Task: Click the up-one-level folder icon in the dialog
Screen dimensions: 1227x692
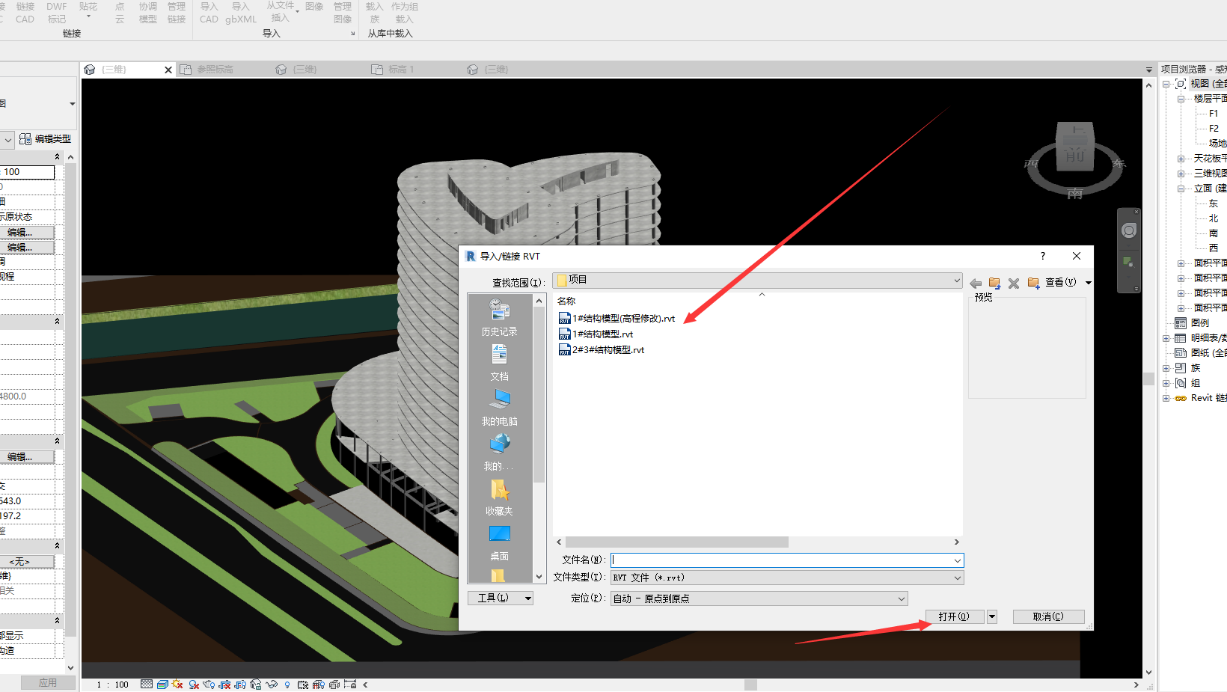Action: pos(995,283)
